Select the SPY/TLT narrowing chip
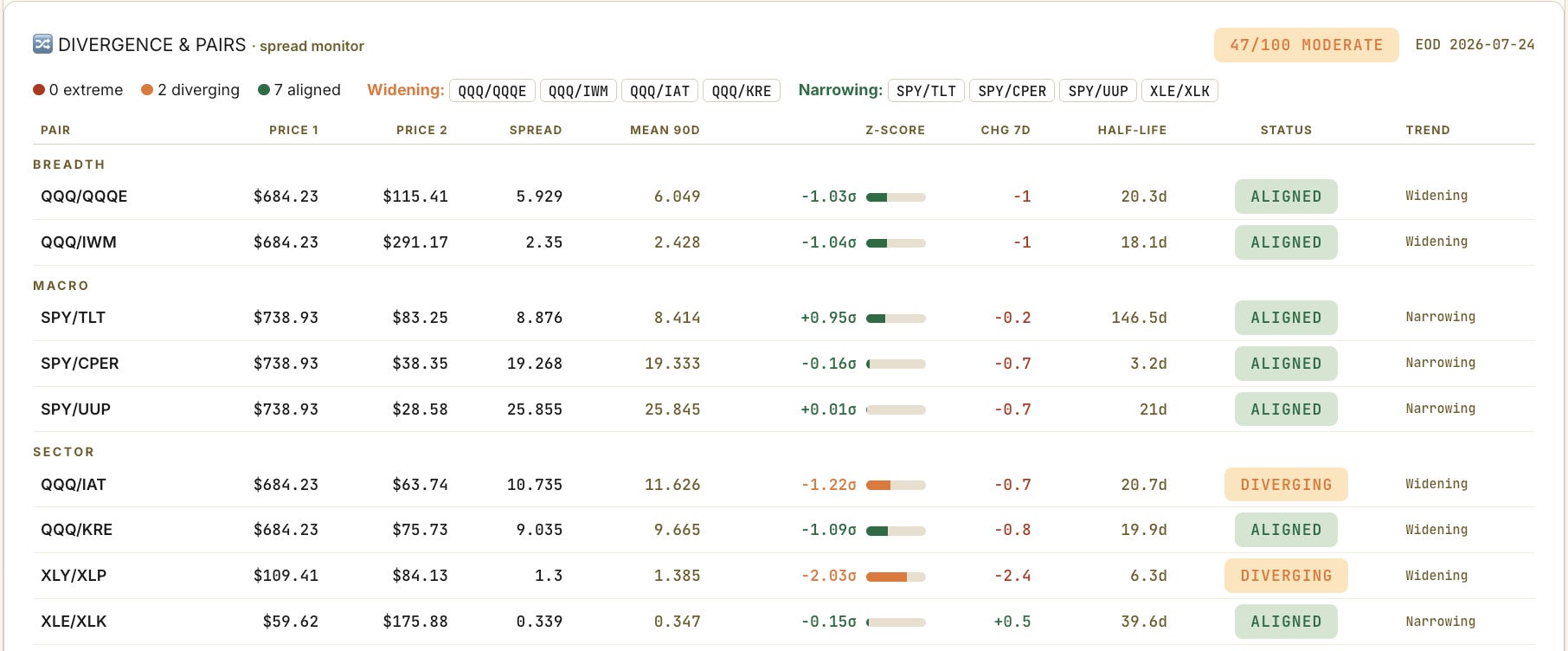Viewport: 1568px width, 651px height. click(926, 91)
